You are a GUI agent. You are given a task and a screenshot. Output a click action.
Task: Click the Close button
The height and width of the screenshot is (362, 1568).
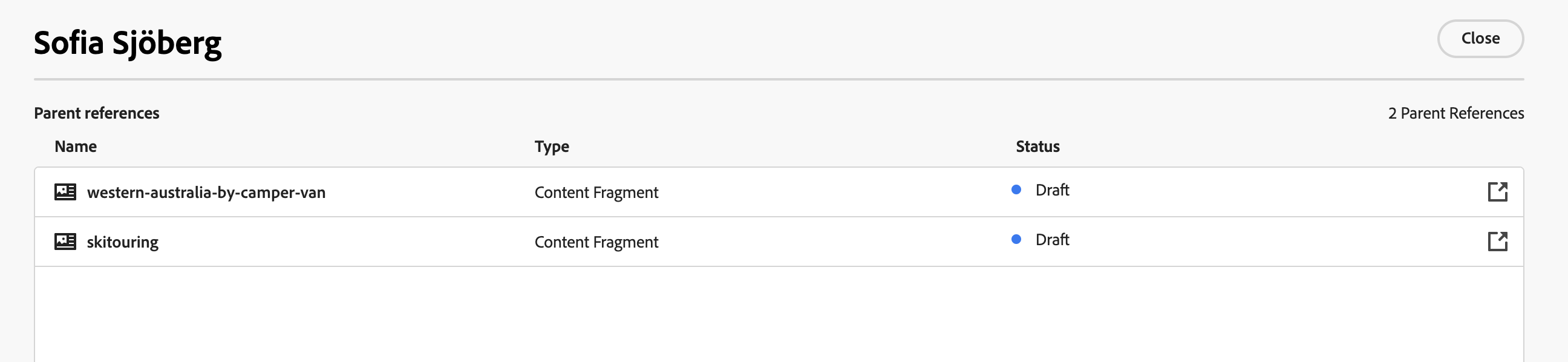coord(1480,38)
